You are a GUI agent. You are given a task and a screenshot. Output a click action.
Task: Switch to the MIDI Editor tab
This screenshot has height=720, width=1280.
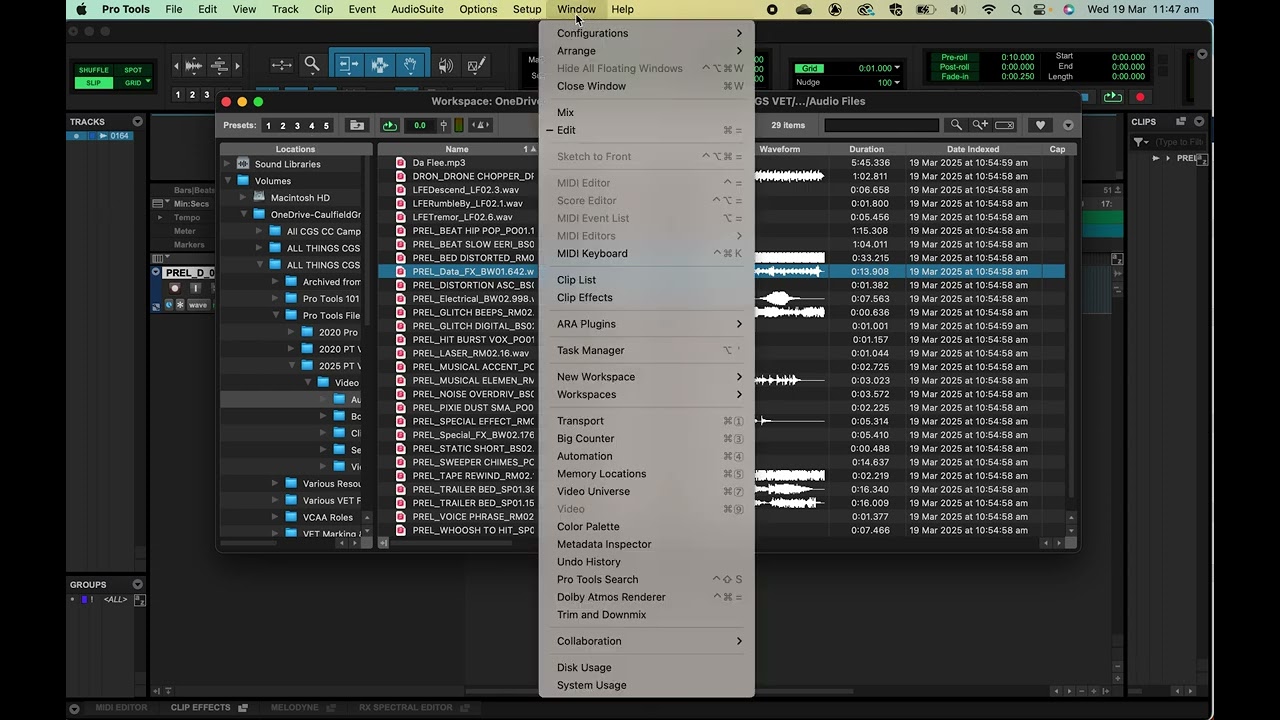[x=121, y=708]
